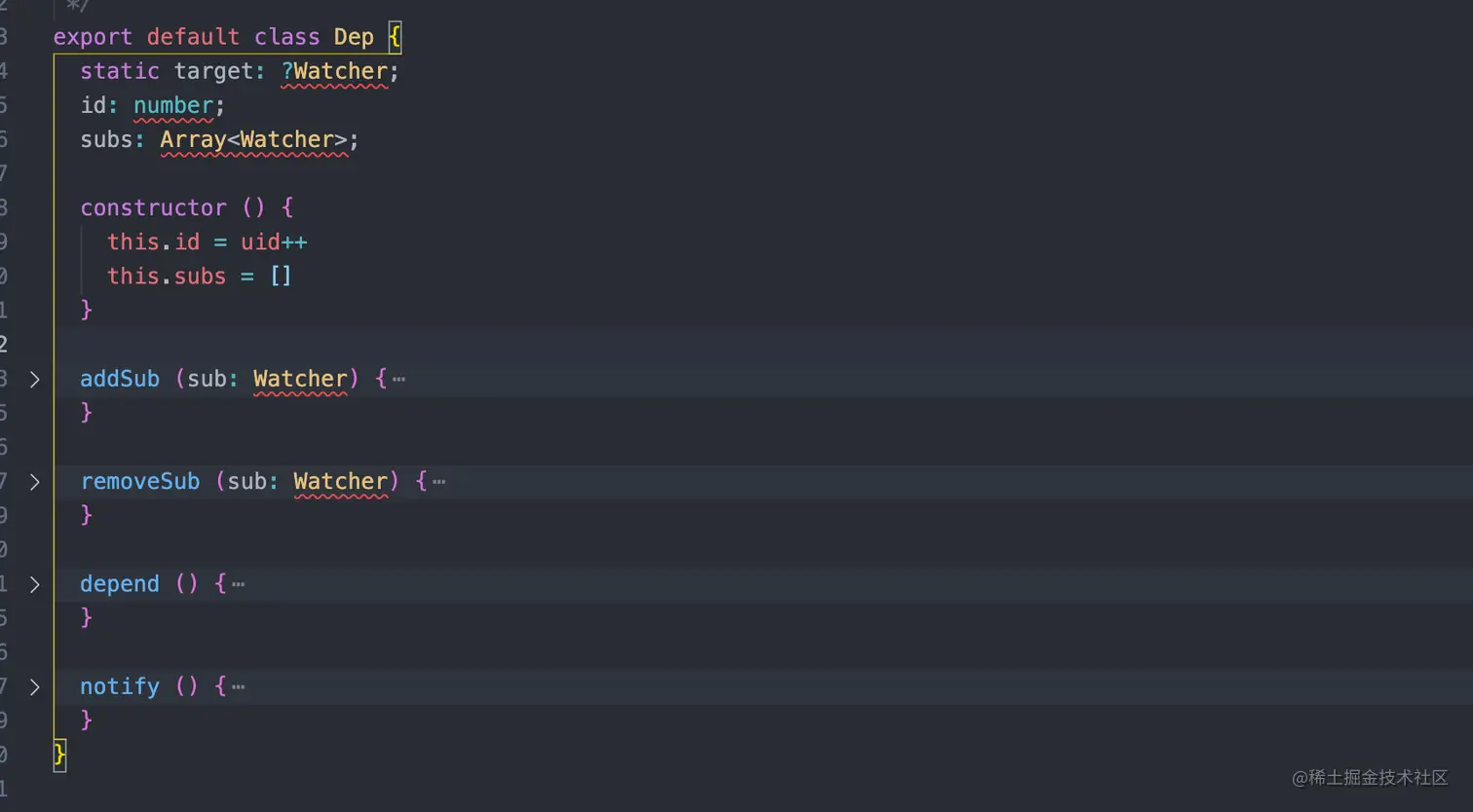1473x812 pixels.
Task: Click this.id in the constructor
Action: point(153,241)
